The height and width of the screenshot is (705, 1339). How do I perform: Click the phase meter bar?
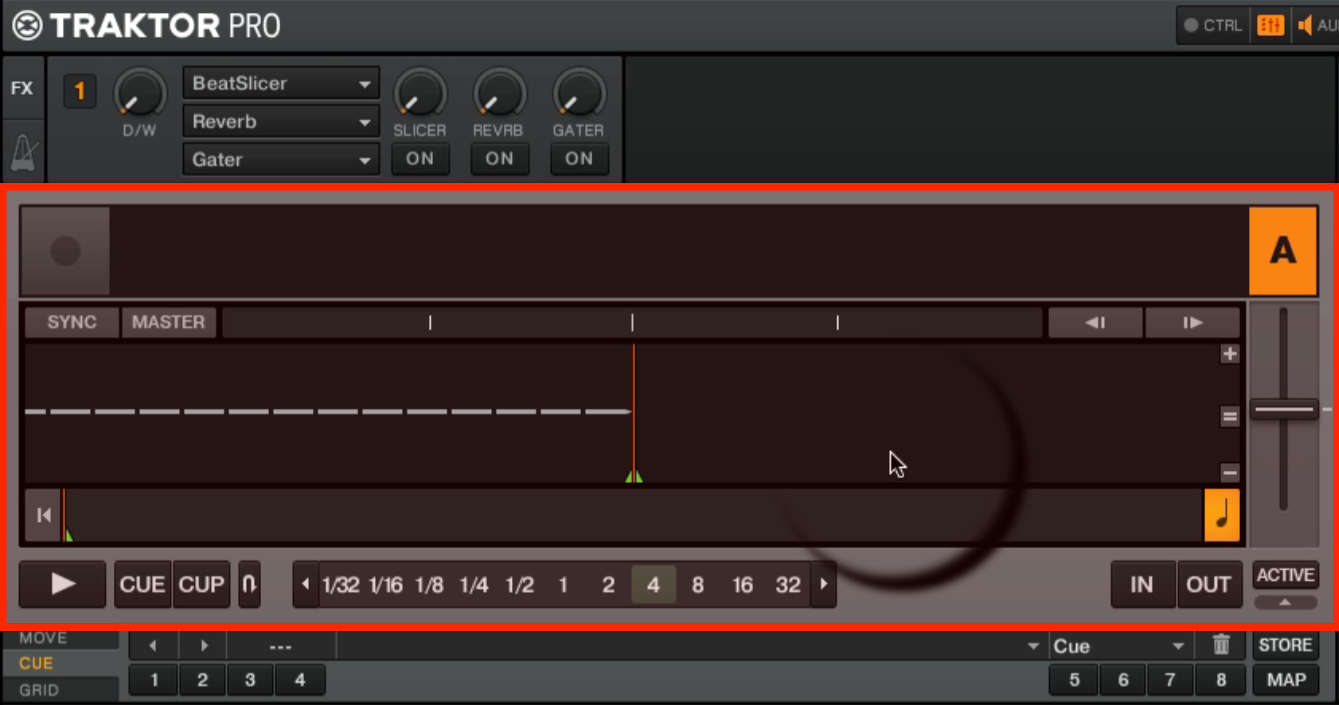pyautogui.click(x=632, y=322)
